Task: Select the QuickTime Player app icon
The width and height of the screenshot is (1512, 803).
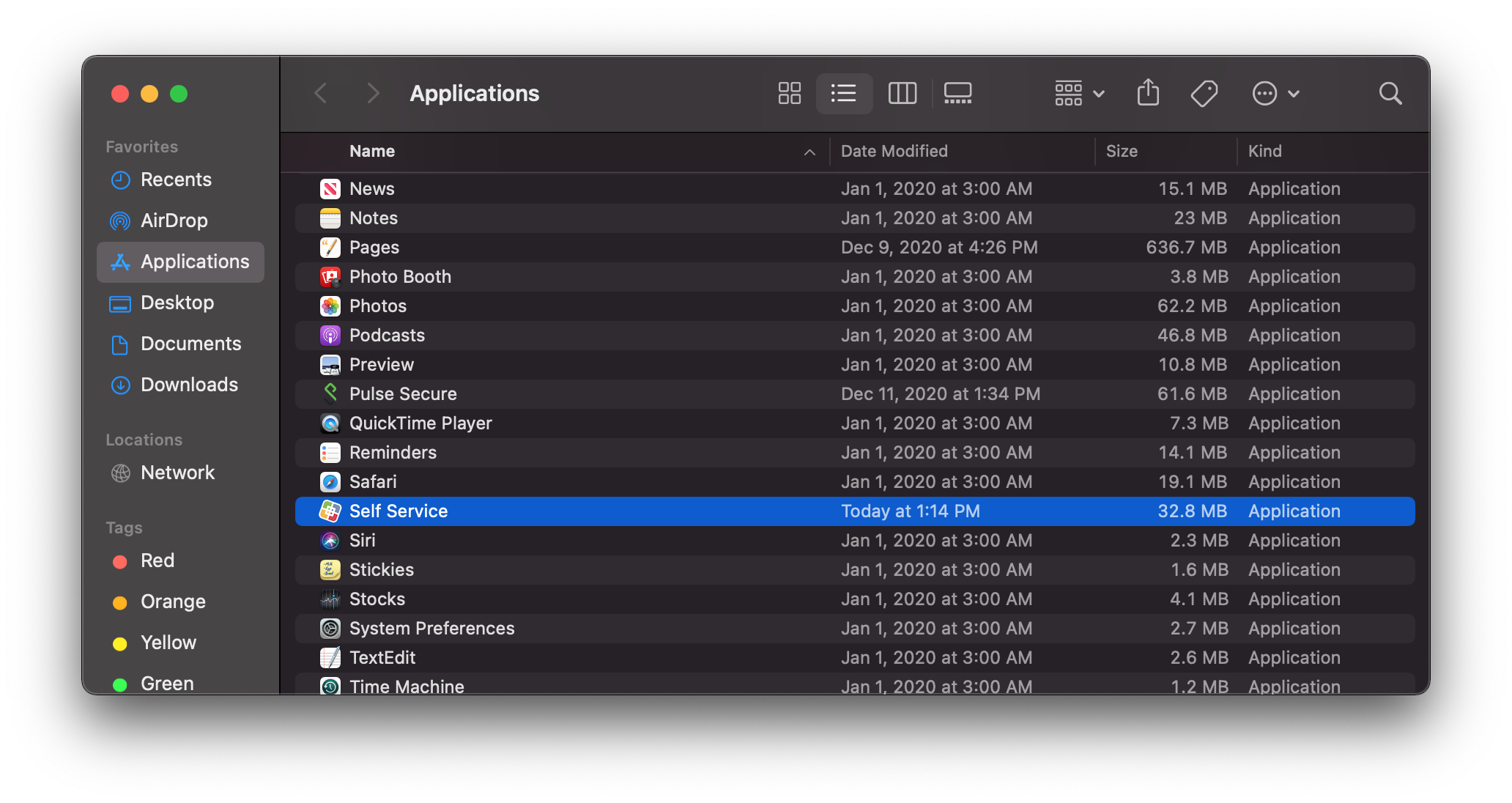Action: tap(330, 423)
